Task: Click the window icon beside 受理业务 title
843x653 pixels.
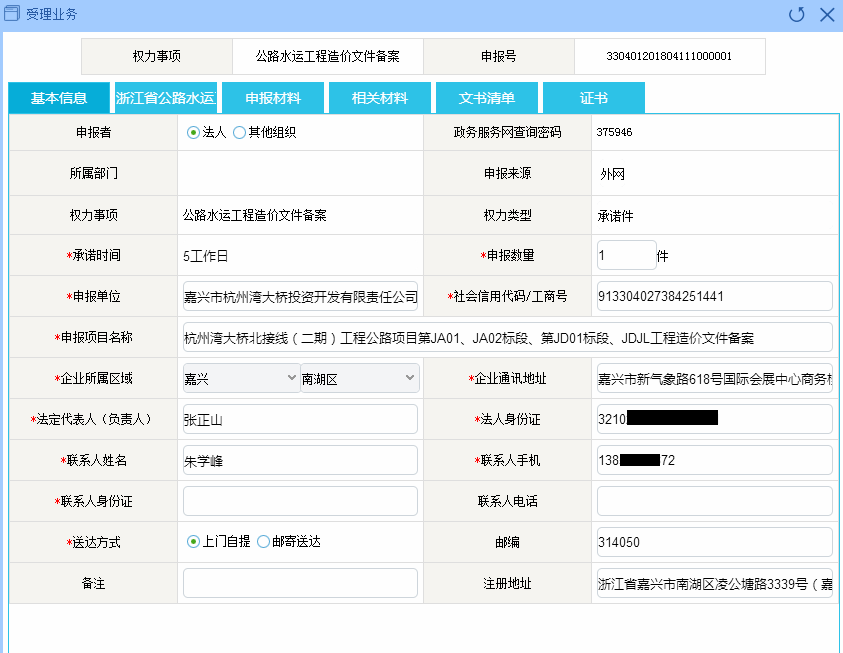Action: tap(13, 14)
